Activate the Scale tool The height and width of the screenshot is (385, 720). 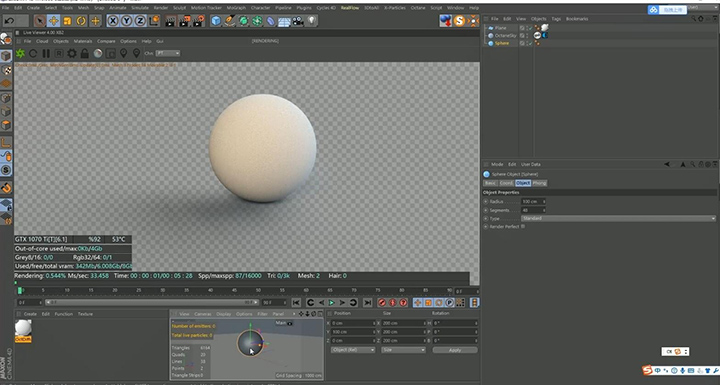[x=67, y=21]
